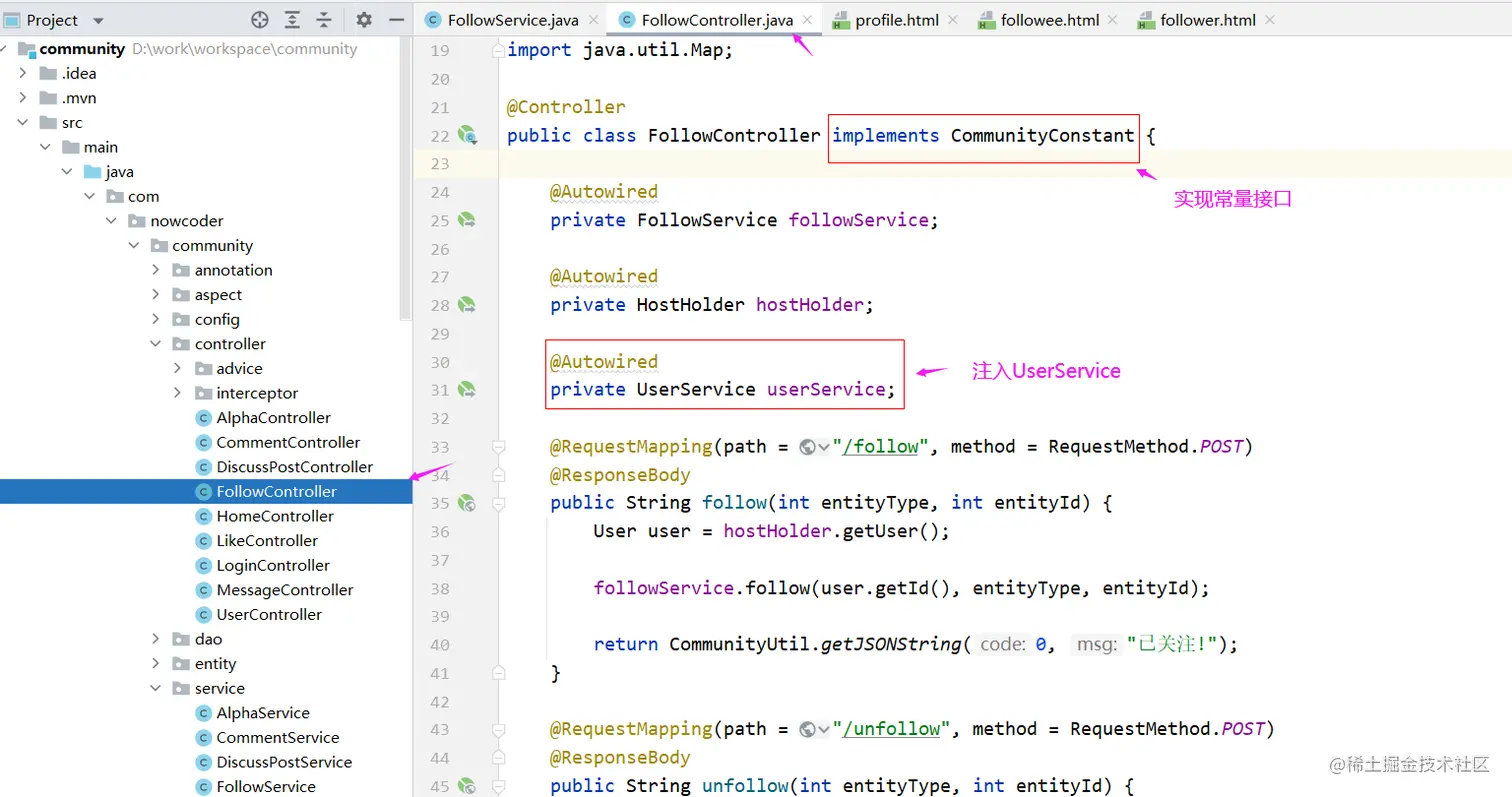Hide the Project tool window with minus icon
The height and width of the screenshot is (797, 1512).
point(395,20)
